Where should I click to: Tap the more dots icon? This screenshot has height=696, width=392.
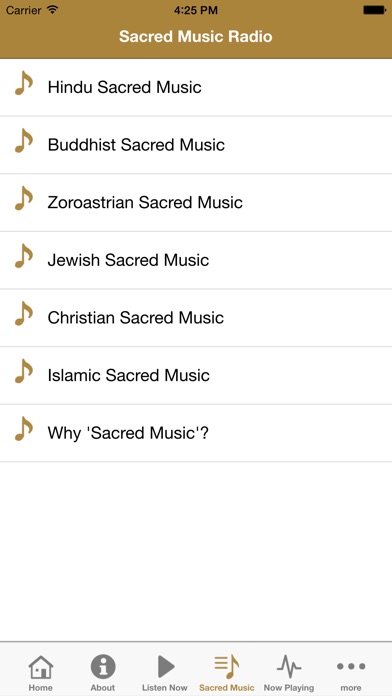(x=351, y=666)
